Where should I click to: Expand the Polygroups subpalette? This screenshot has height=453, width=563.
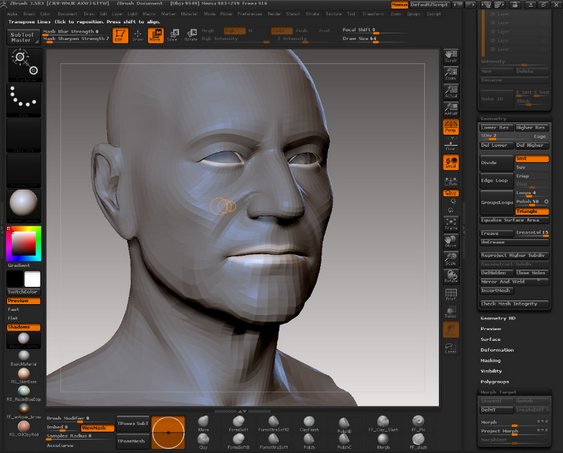tap(494, 382)
